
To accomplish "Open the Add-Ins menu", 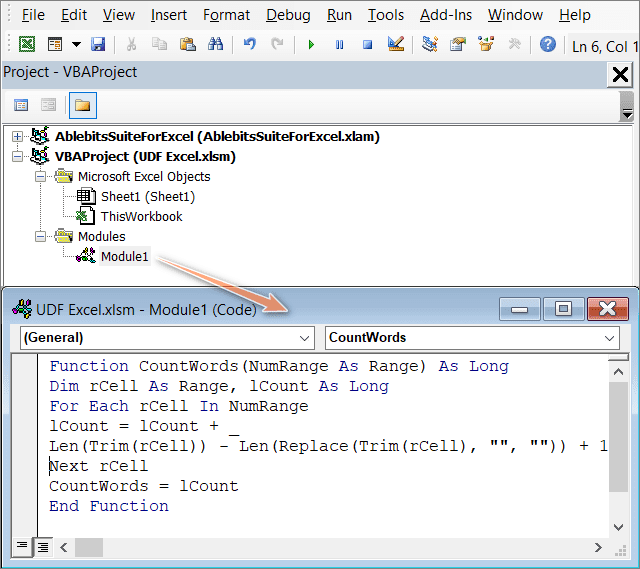I will [x=447, y=15].
